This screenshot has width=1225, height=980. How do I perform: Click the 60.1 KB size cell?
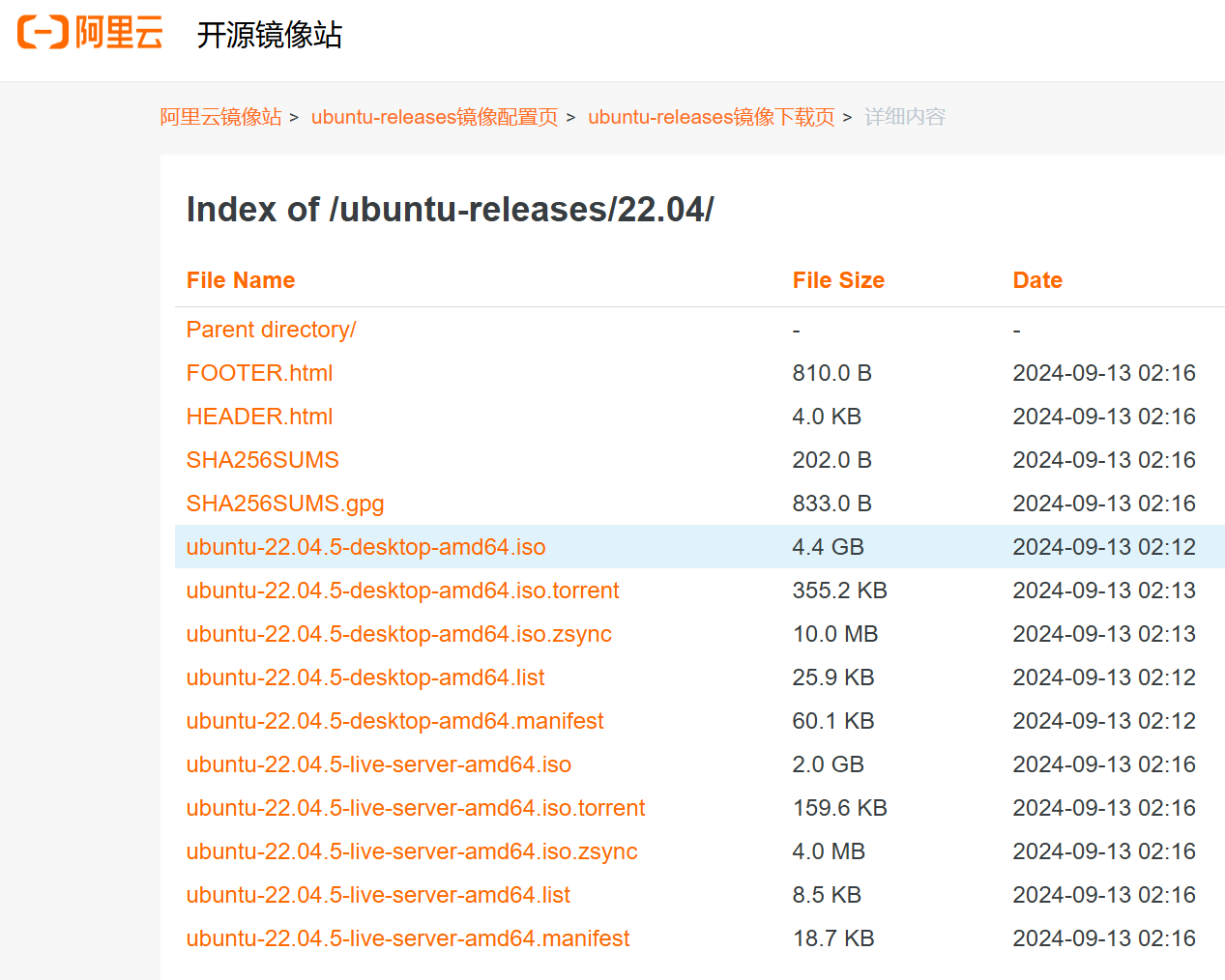(x=833, y=721)
